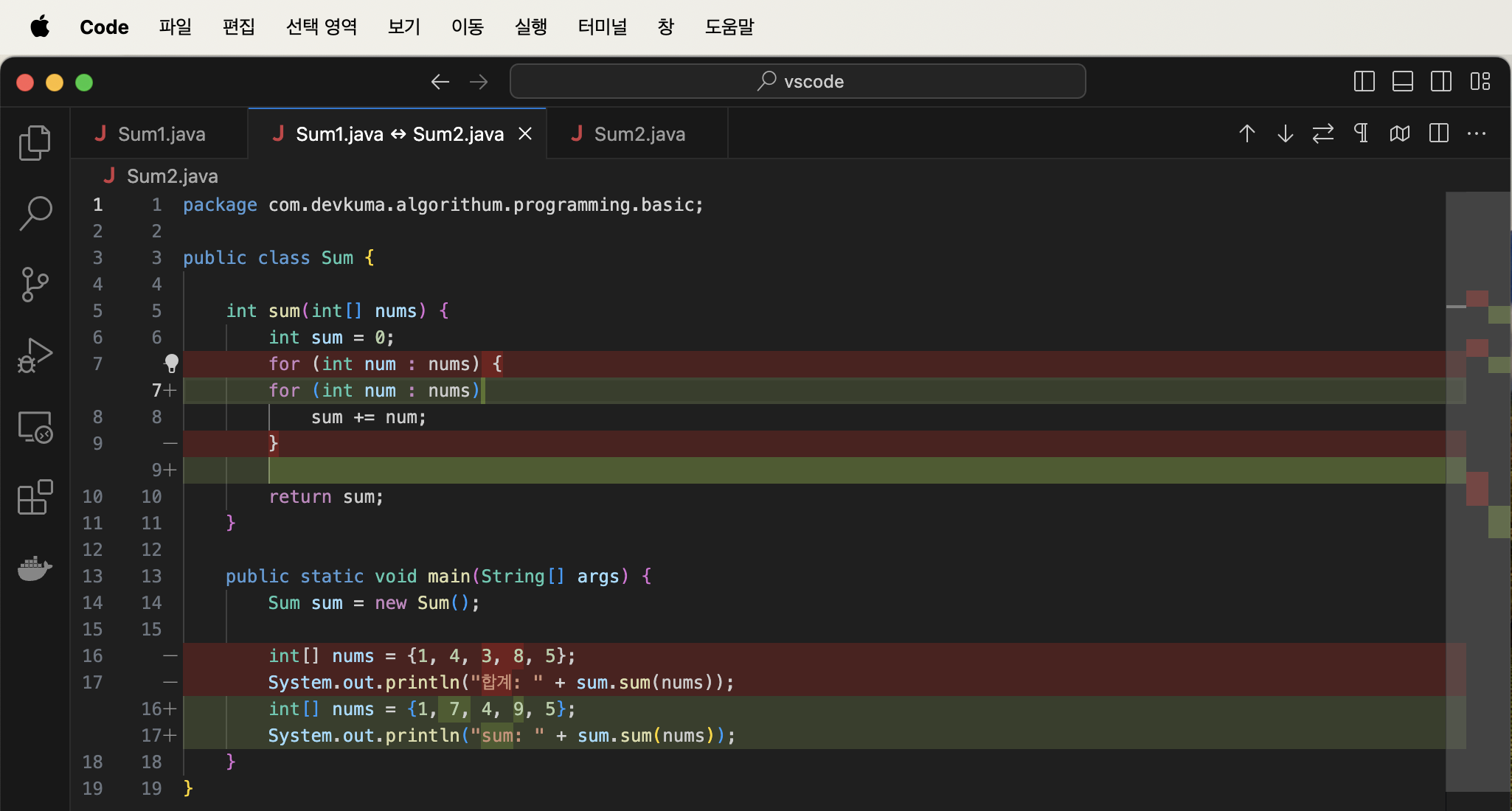Click the vscode command center search box
1512x811 pixels.
pos(797,81)
